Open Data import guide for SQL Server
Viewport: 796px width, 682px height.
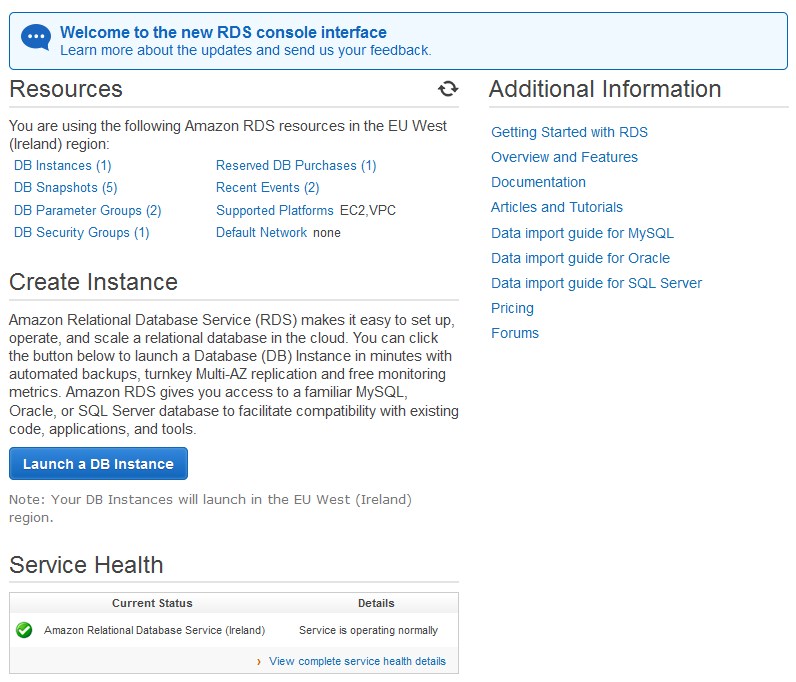click(x=596, y=283)
